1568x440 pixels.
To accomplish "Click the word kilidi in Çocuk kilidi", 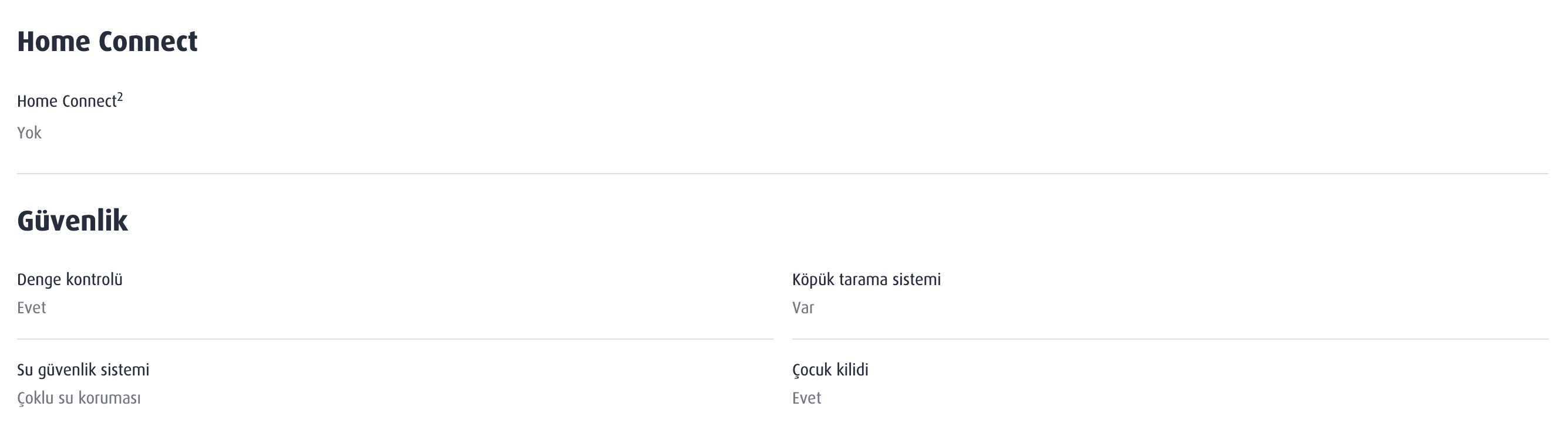I will pyautogui.click(x=852, y=370).
